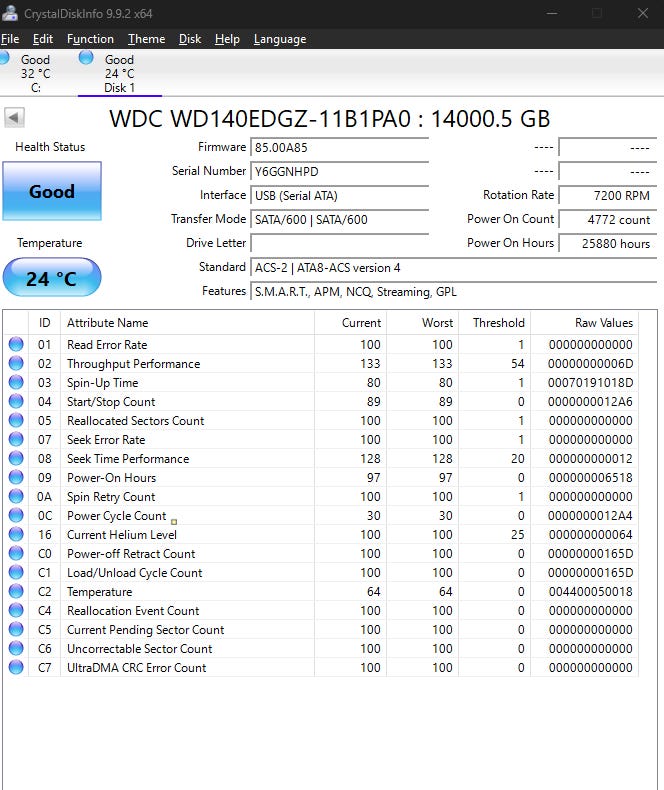This screenshot has width=664, height=790.
Task: Click raw value 004400050018
Action: 590,591
